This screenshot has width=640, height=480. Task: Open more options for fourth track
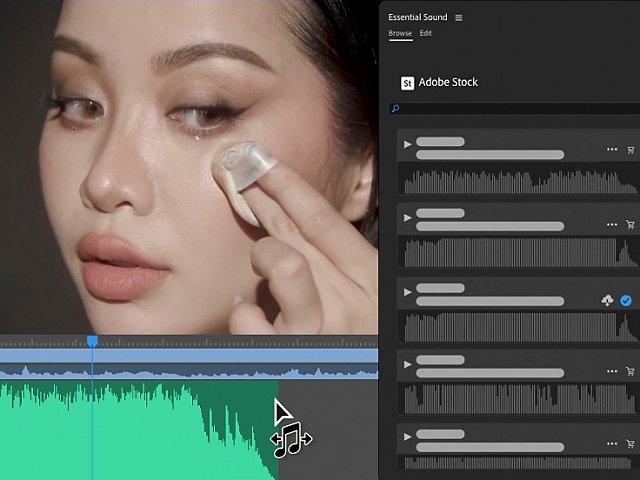612,371
